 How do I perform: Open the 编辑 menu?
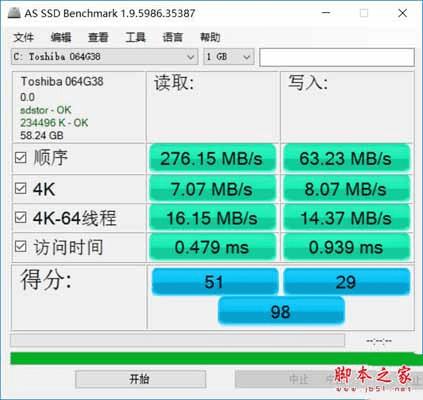61,37
